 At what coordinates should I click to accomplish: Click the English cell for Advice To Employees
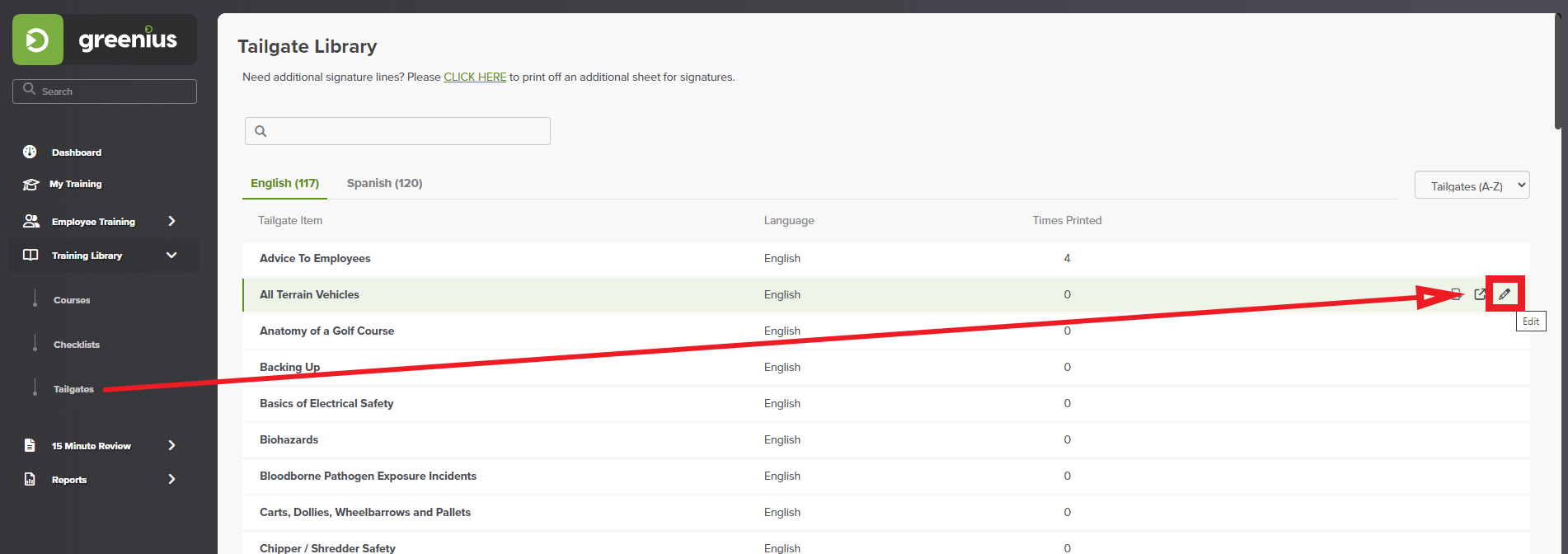(782, 258)
